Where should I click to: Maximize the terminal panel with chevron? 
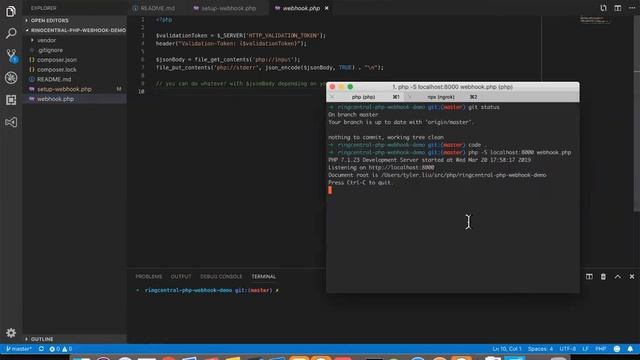pos(618,277)
